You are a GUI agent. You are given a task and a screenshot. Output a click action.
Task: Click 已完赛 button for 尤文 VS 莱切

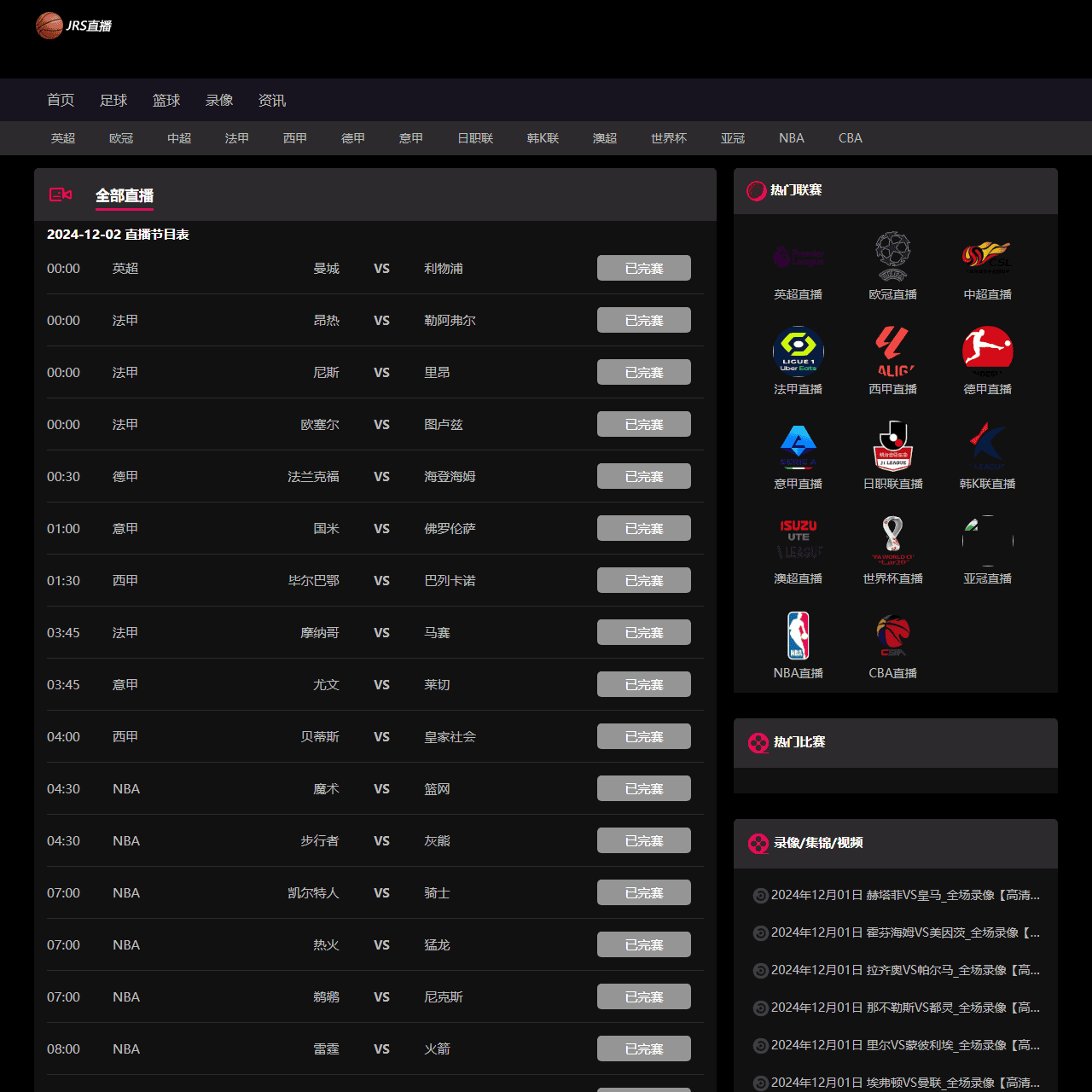[644, 684]
